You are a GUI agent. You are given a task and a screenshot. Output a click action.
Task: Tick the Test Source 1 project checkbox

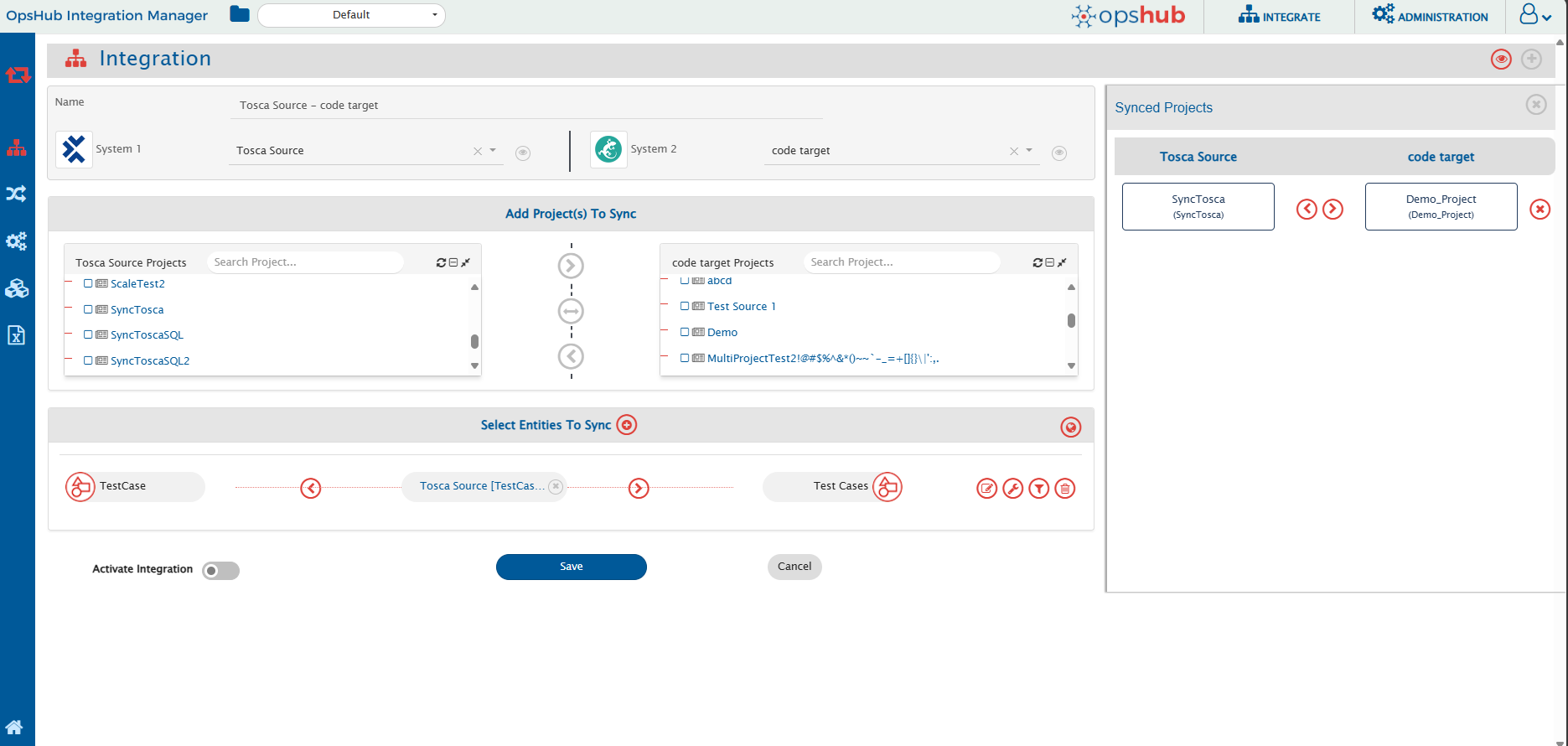tap(685, 306)
